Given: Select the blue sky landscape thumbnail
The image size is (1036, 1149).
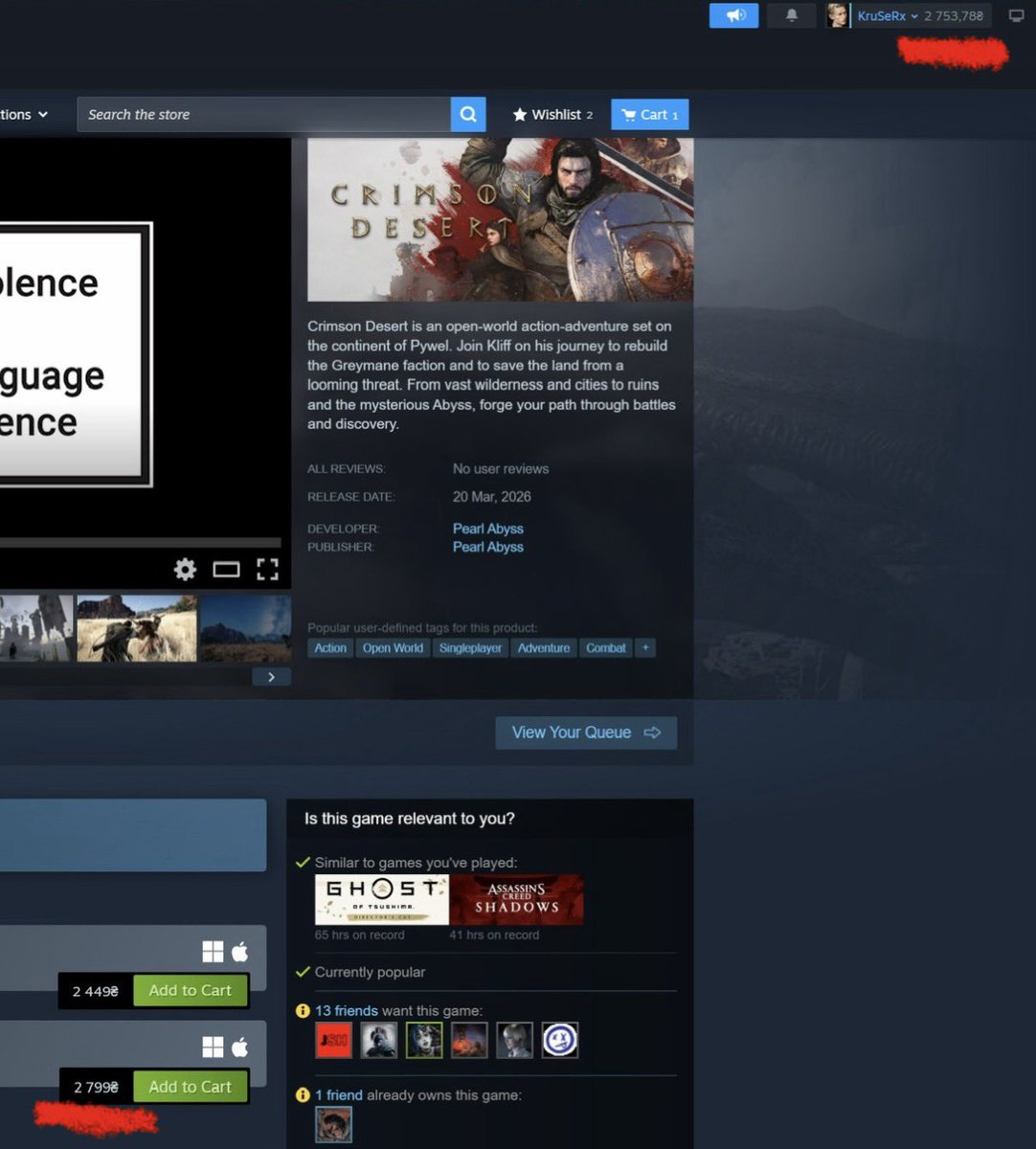Looking at the screenshot, I should pyautogui.click(x=245, y=628).
